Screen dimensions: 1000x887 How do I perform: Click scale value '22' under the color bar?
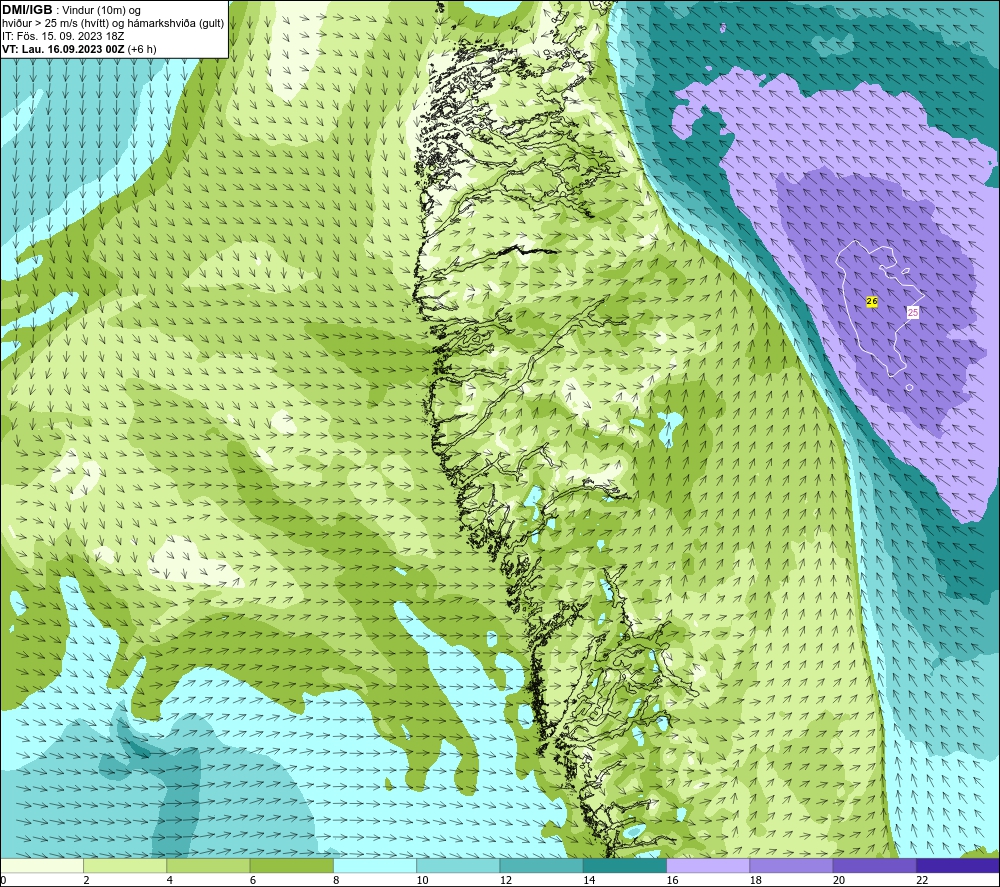click(x=922, y=880)
